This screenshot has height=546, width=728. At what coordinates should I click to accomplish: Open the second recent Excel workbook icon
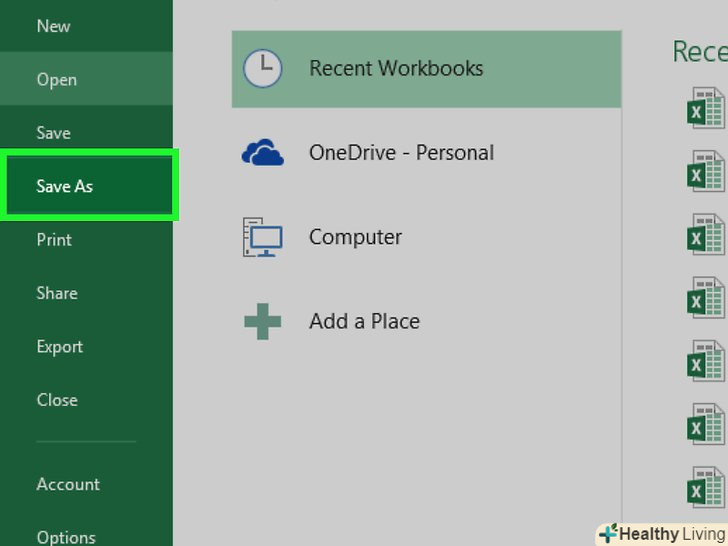[706, 171]
